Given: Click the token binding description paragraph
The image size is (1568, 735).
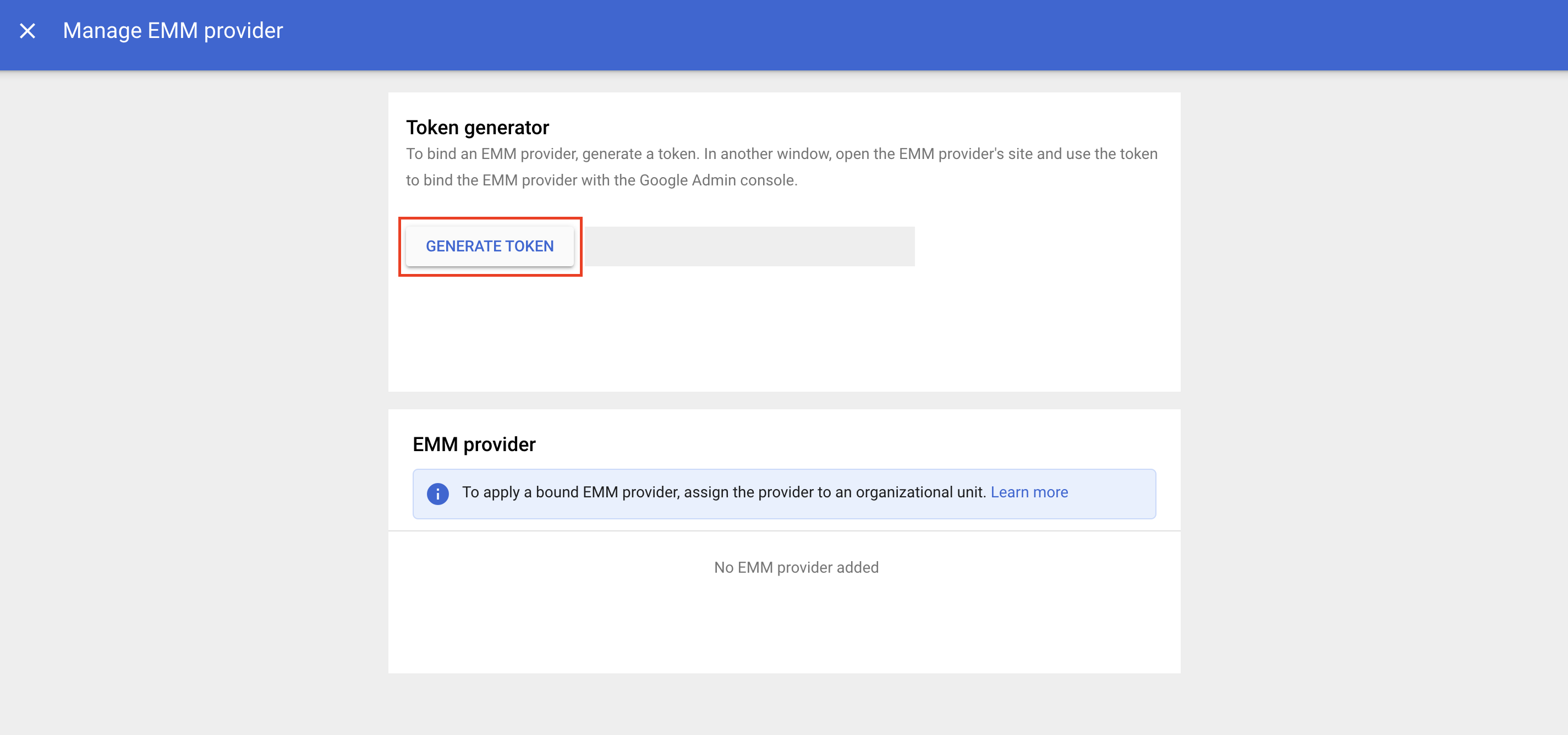Looking at the screenshot, I should [x=782, y=167].
